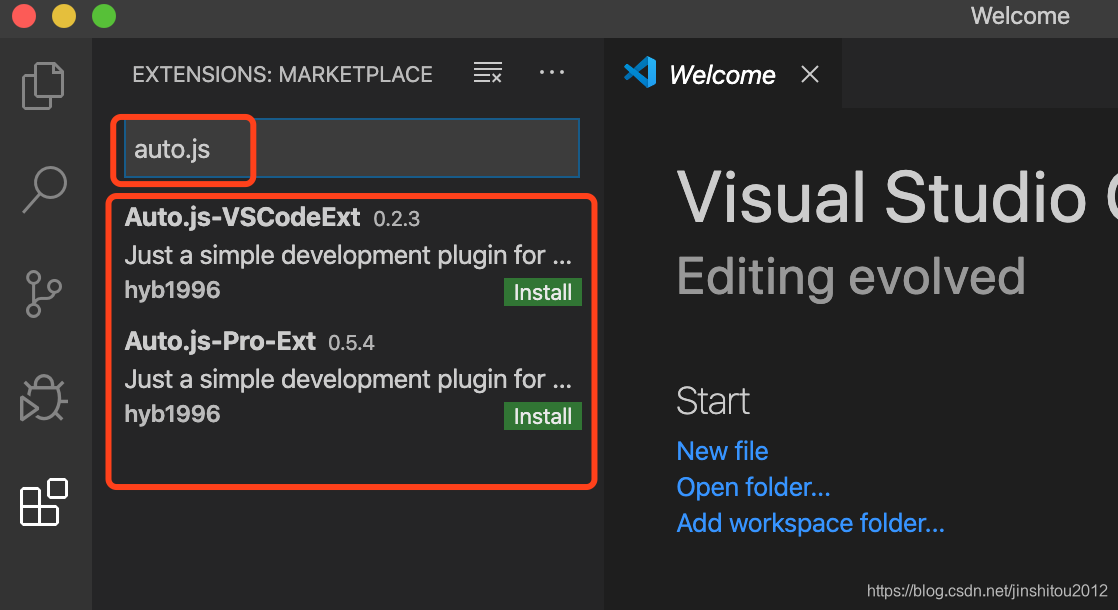Select the Welcome editor tab
Viewport: 1118px width, 610px height.
(722, 75)
